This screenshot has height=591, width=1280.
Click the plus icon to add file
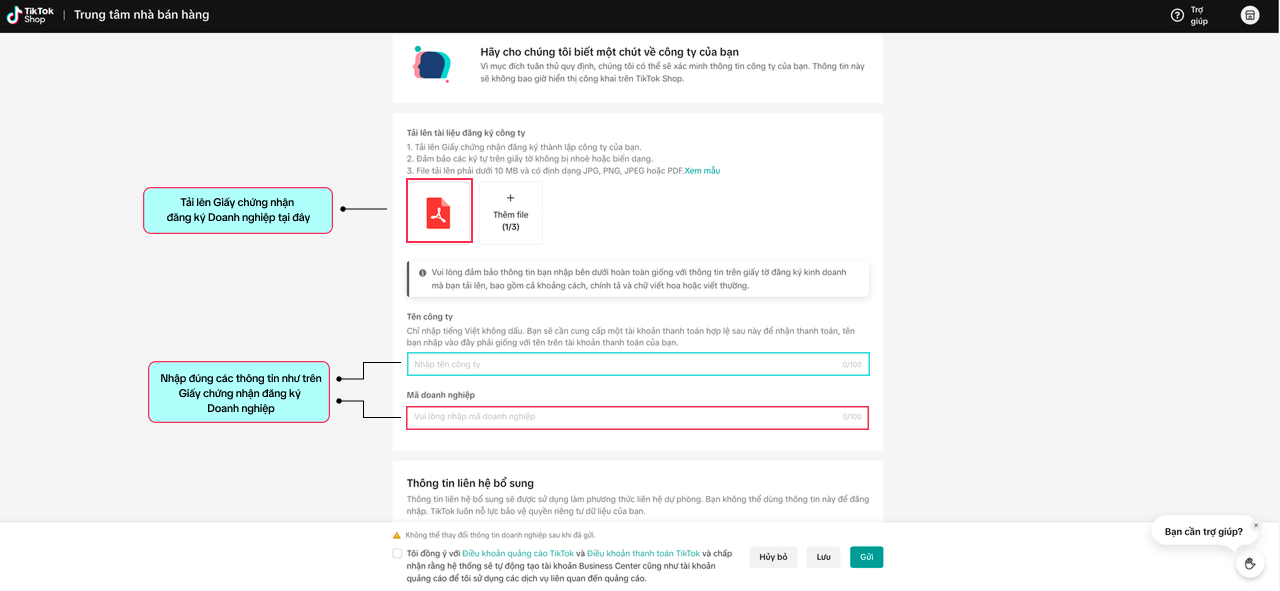(510, 199)
